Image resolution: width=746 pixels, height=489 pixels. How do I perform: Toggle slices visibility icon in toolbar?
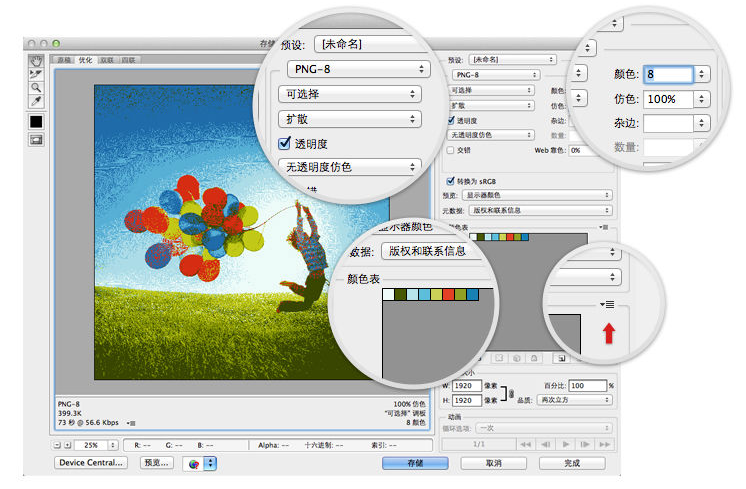[36, 140]
